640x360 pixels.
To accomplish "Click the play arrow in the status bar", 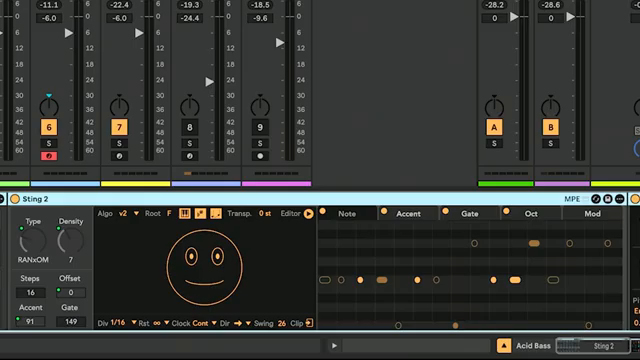I will pos(334,346).
